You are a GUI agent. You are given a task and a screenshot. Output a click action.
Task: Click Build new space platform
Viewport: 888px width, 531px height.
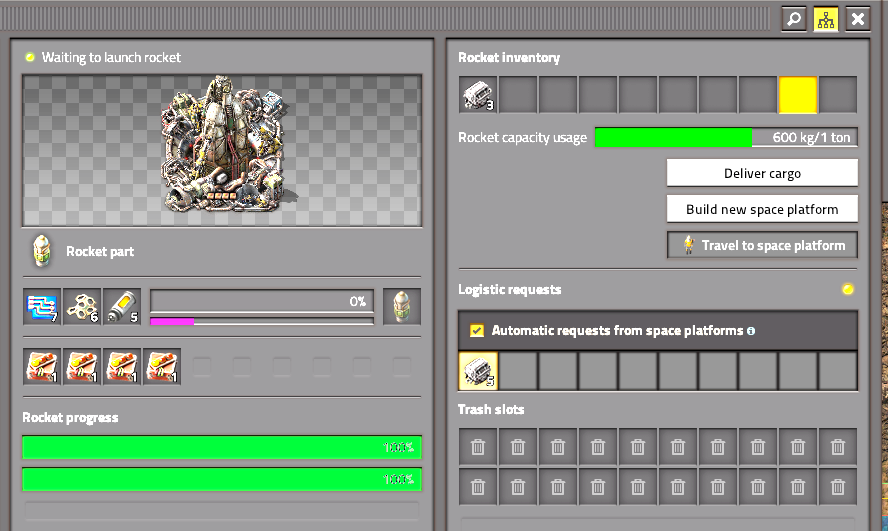762,209
